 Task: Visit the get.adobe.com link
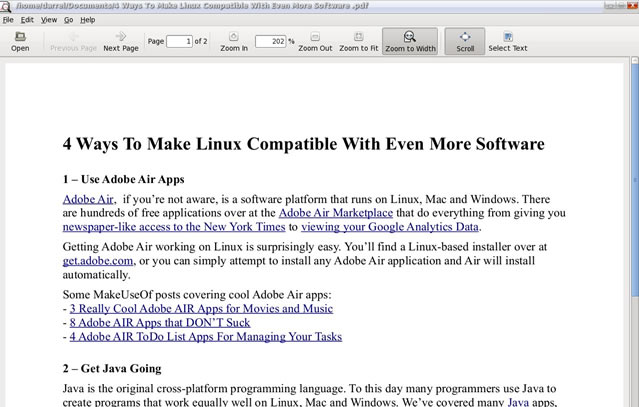point(98,261)
